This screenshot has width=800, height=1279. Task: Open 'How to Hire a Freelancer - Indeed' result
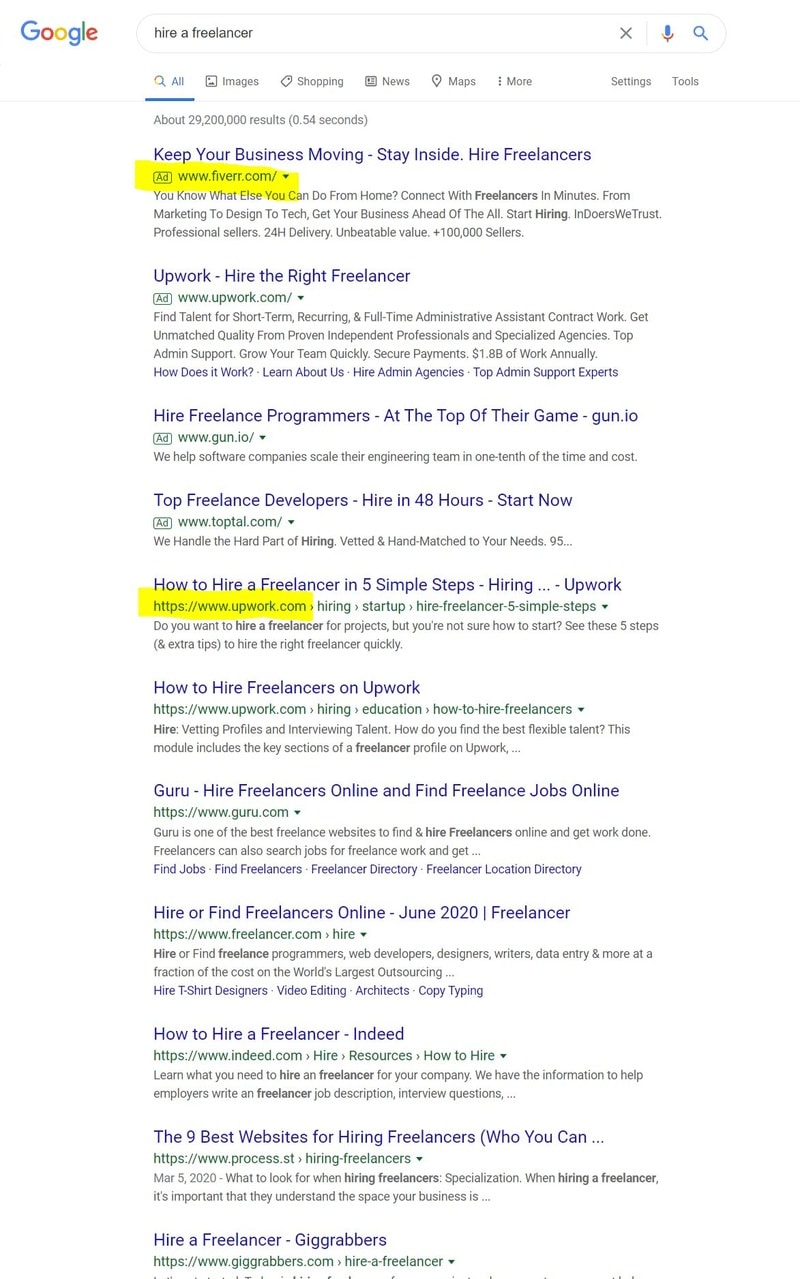click(x=279, y=1034)
